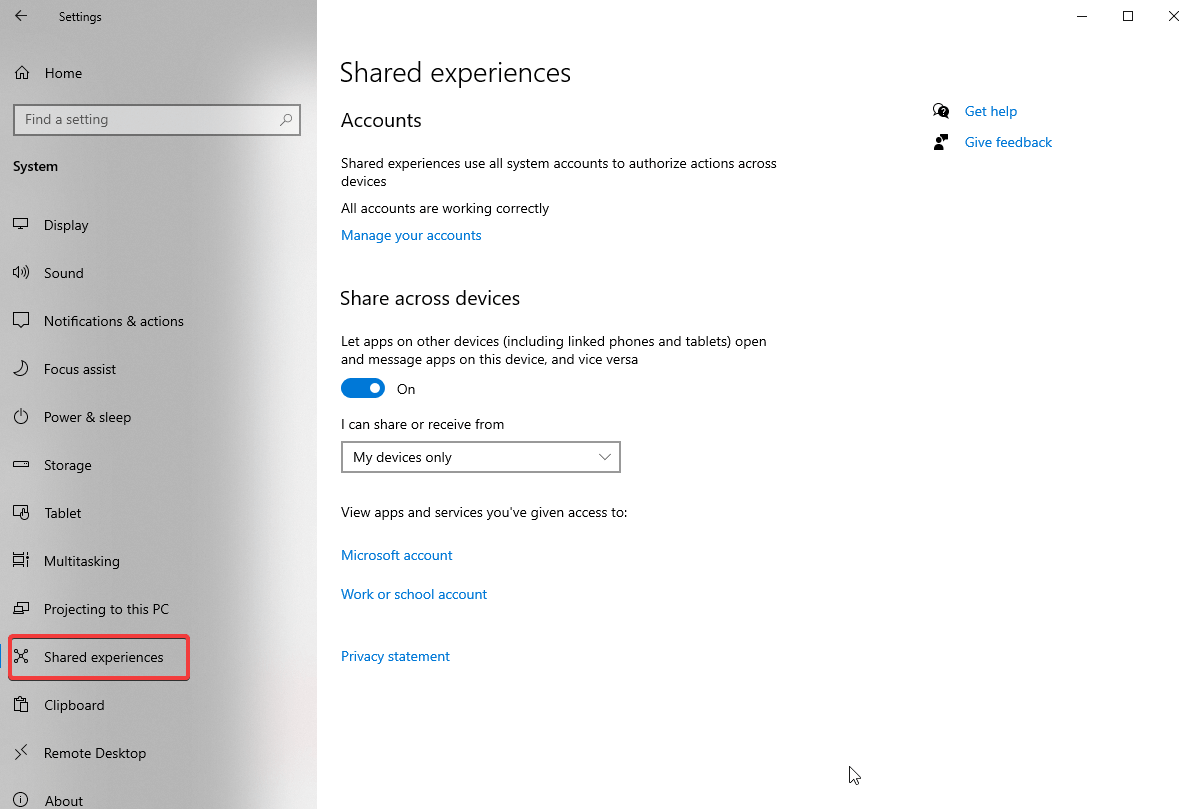Click the Storage drive icon
1188x809 pixels.
pos(21,465)
